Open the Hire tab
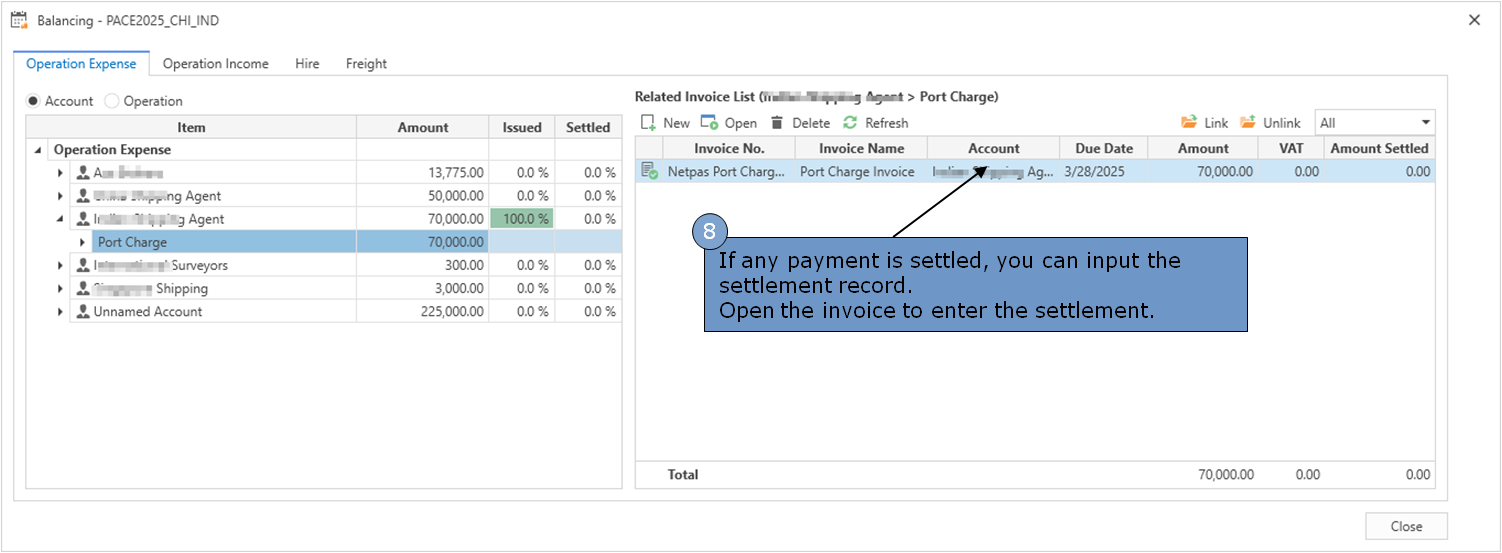The width and height of the screenshot is (1502, 553). point(307,64)
